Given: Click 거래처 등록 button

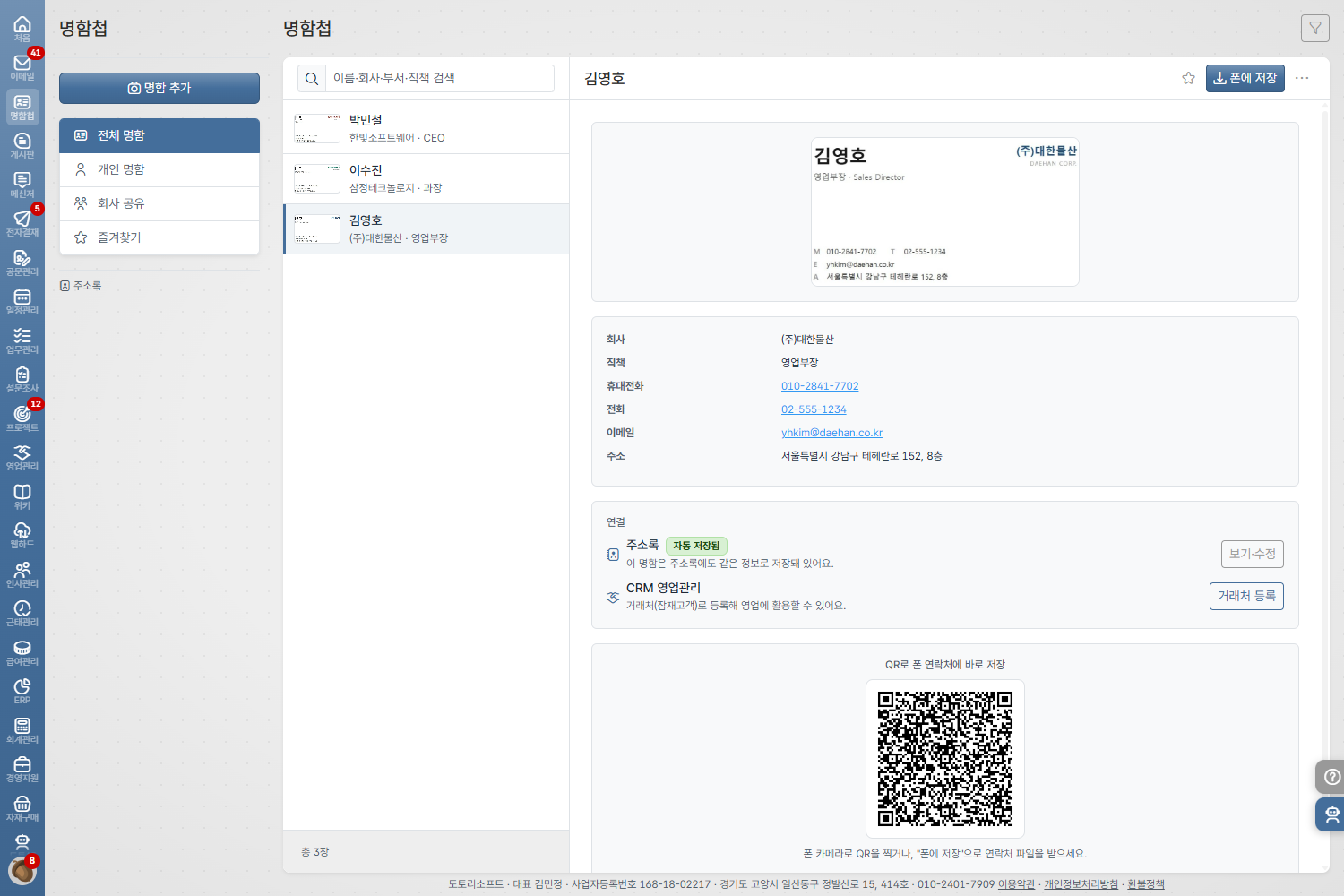Looking at the screenshot, I should point(1246,596).
